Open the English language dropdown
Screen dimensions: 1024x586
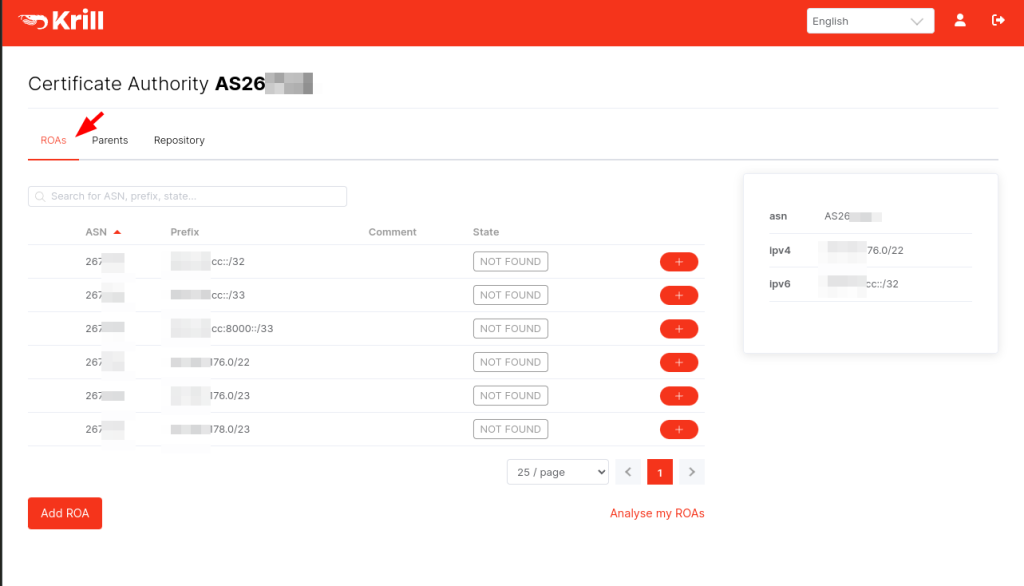point(868,20)
